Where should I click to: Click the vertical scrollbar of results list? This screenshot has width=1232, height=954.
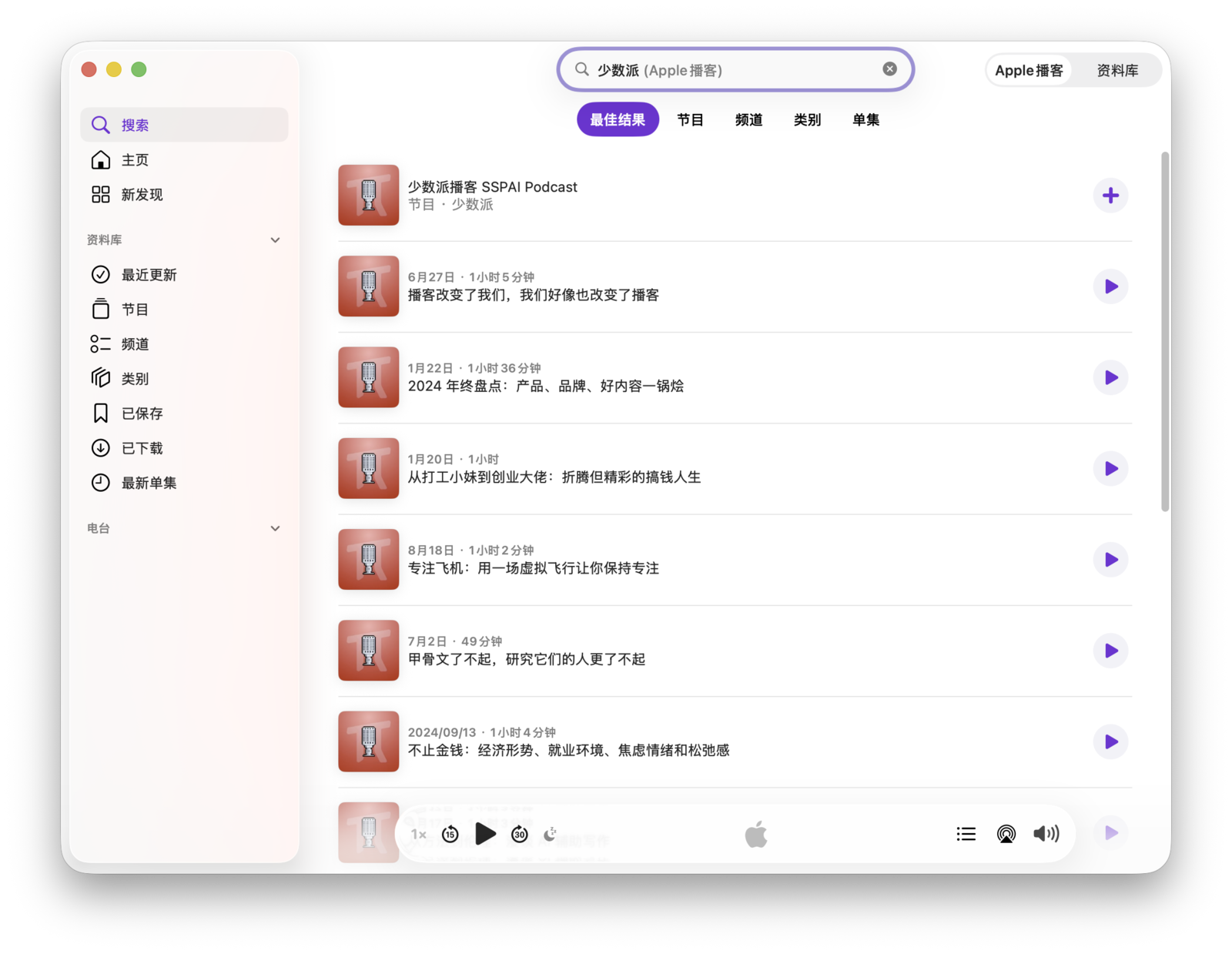pyautogui.click(x=1165, y=331)
